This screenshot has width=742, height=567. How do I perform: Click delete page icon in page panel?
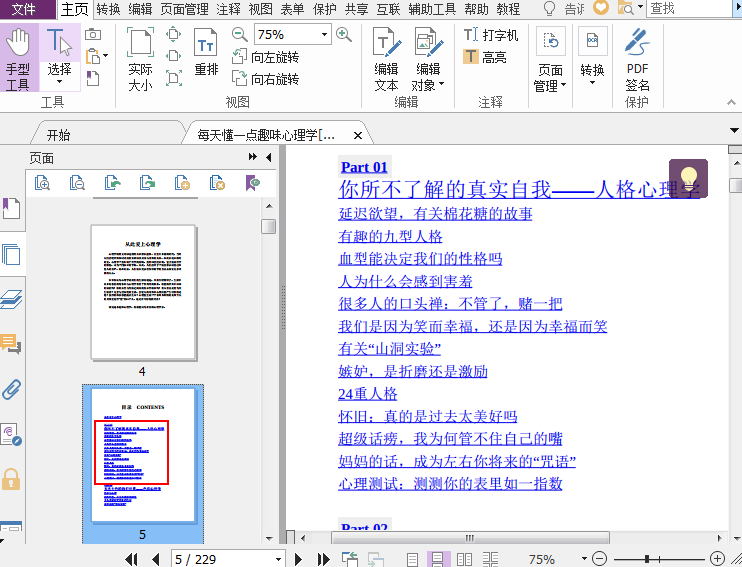click(217, 183)
